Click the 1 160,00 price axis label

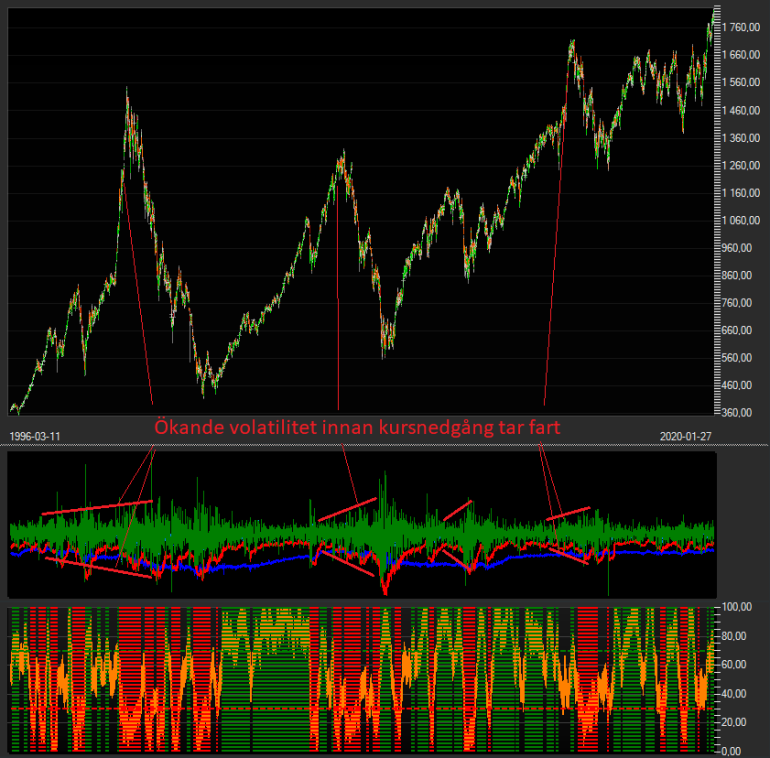pos(741,192)
